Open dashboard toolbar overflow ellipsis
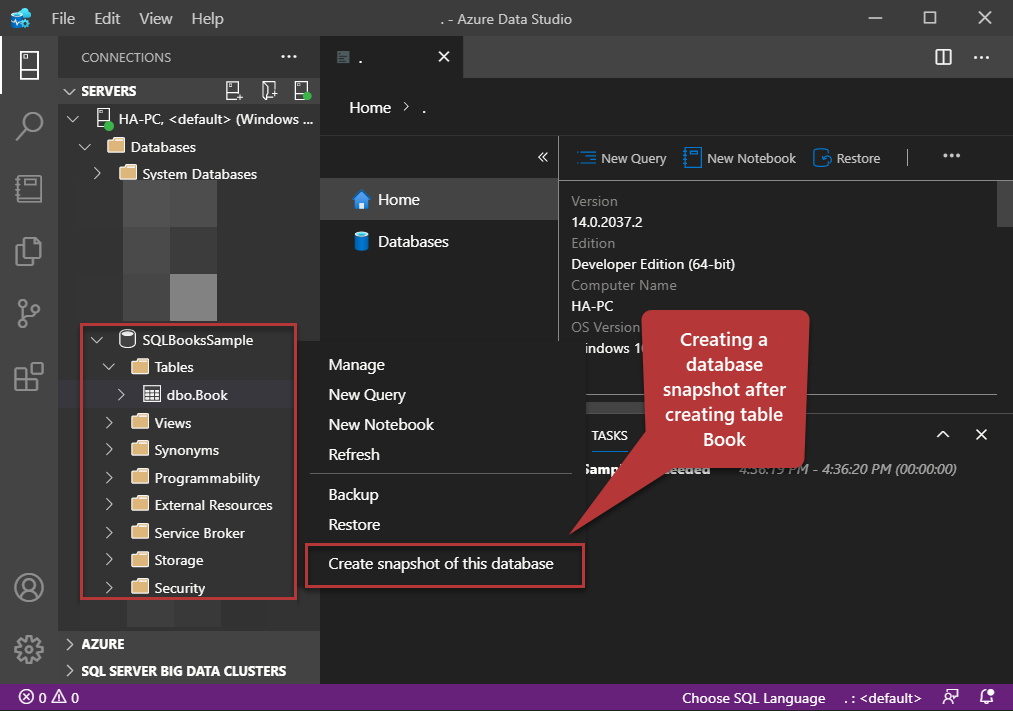1013x711 pixels. tap(951, 156)
